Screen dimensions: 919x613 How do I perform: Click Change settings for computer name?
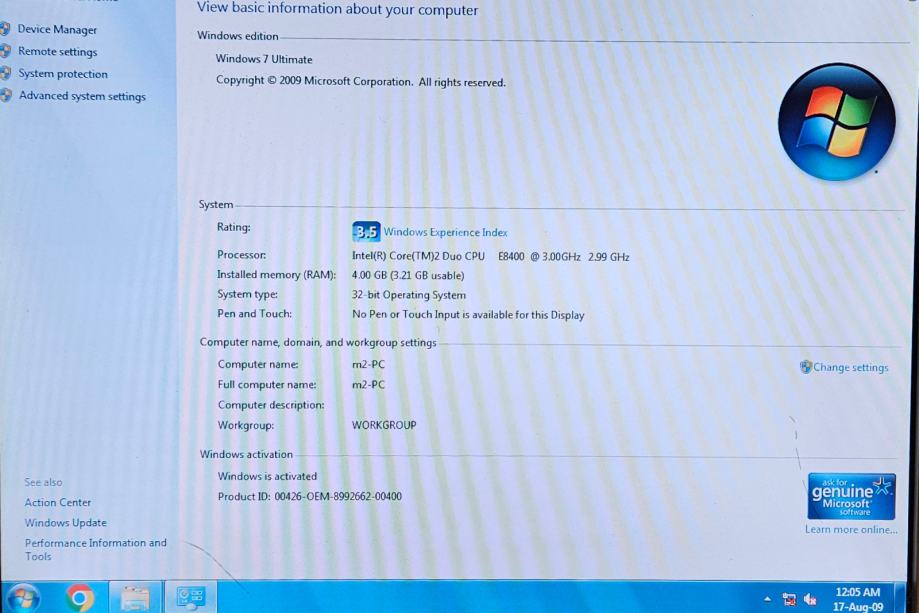tap(850, 367)
